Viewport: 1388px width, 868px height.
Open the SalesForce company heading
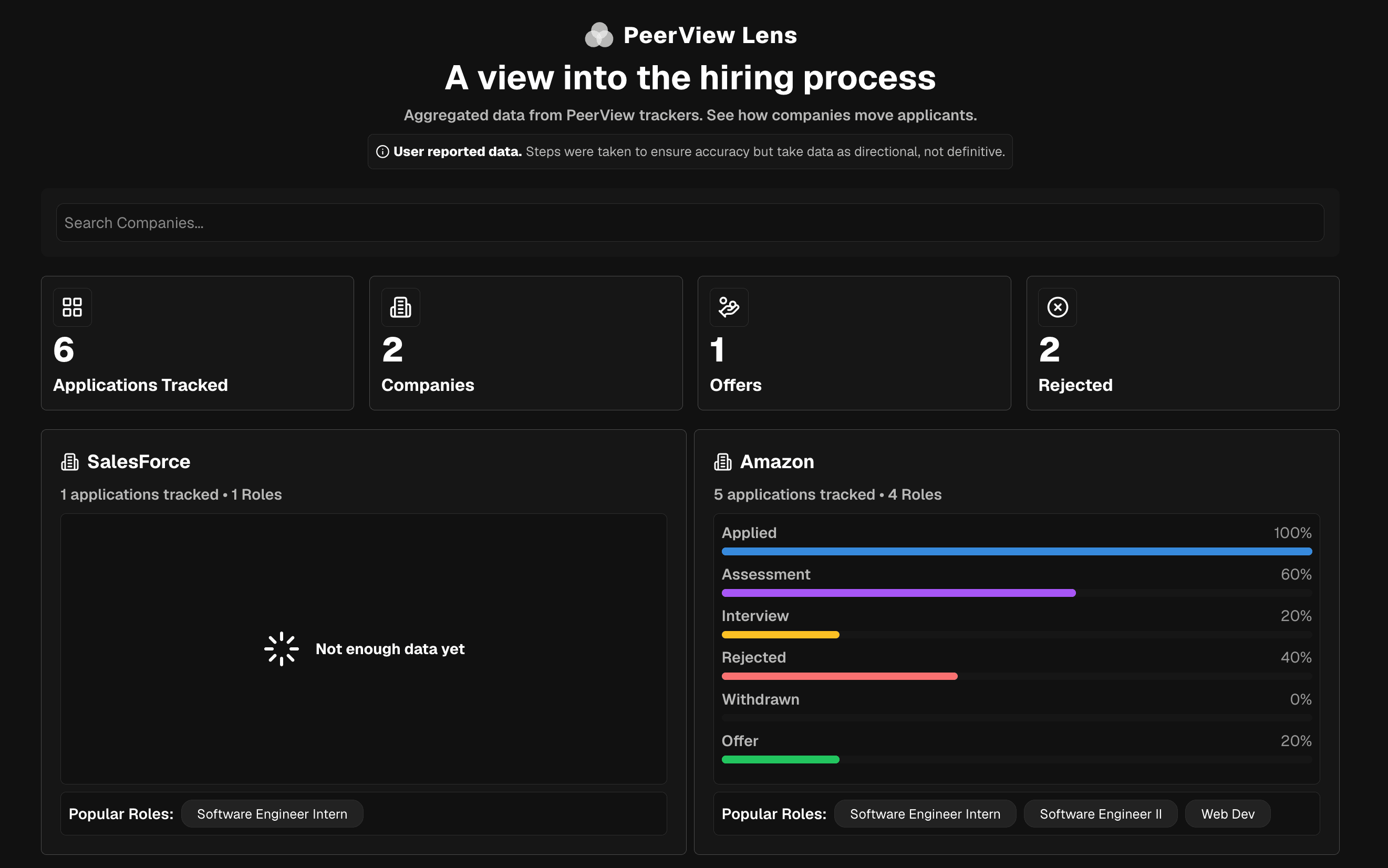tap(138, 461)
